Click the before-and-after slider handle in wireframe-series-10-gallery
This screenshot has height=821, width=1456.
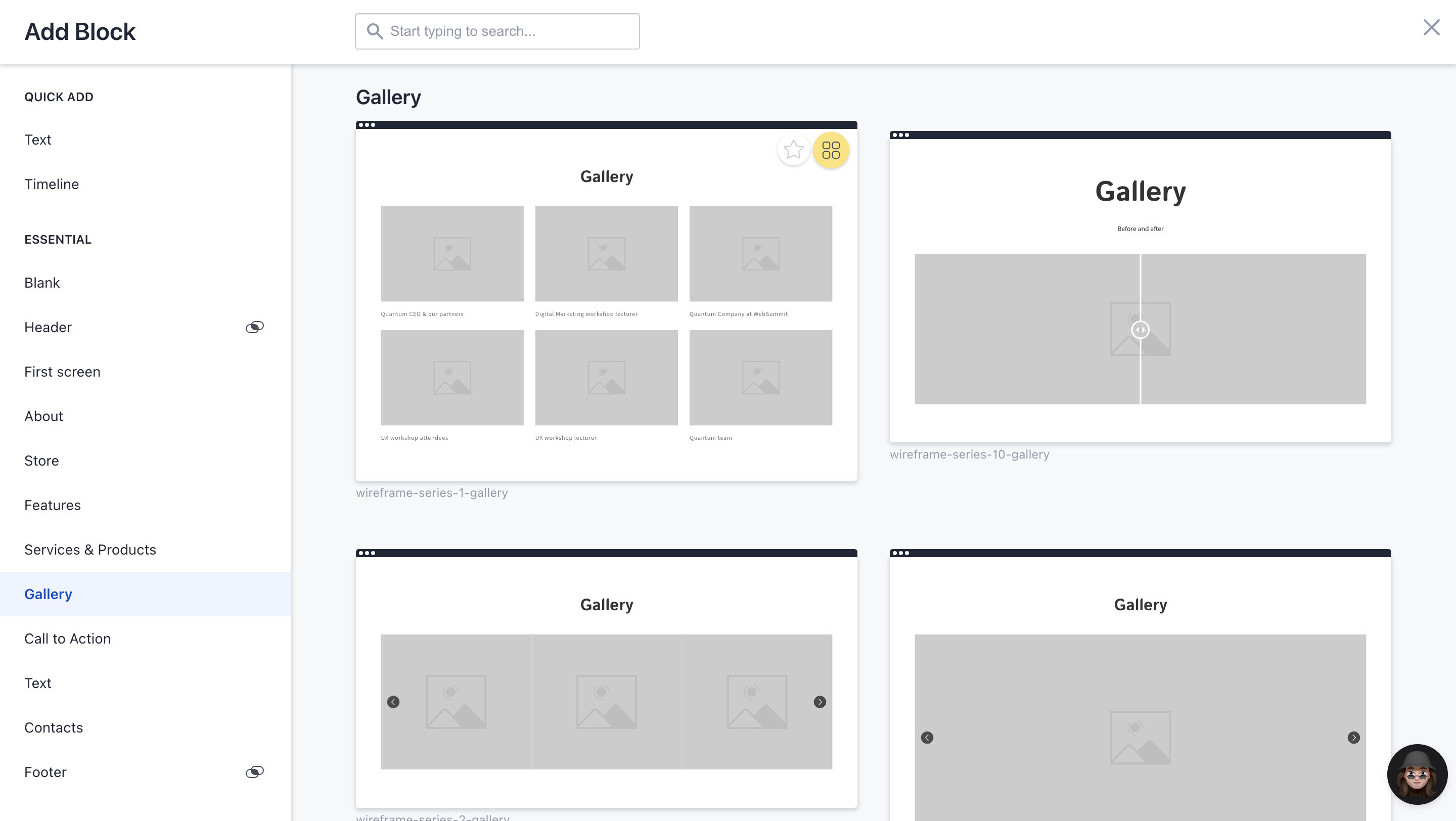coord(1140,330)
